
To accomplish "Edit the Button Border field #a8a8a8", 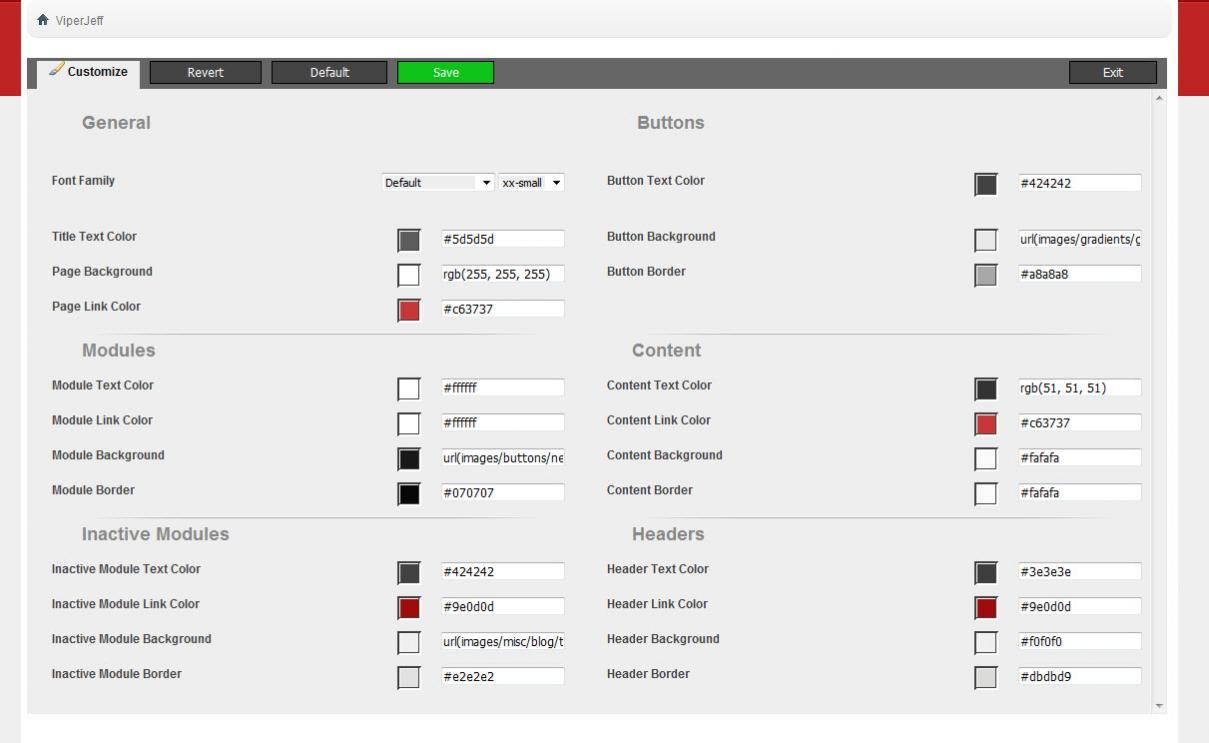I will (x=1079, y=274).
